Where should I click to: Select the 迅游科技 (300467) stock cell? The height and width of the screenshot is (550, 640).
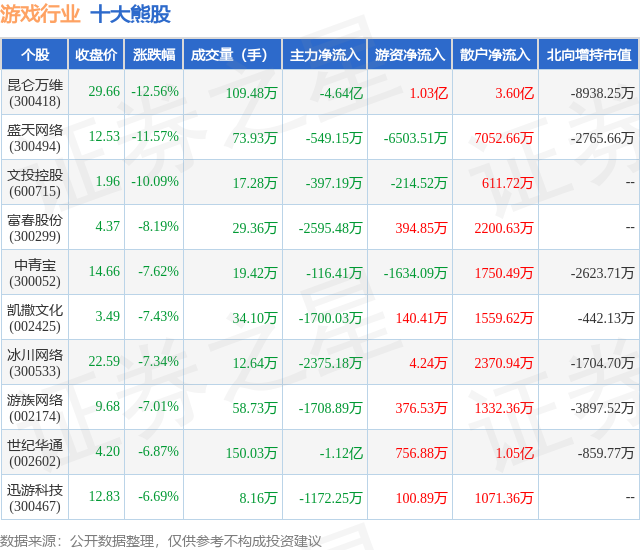pos(35,498)
